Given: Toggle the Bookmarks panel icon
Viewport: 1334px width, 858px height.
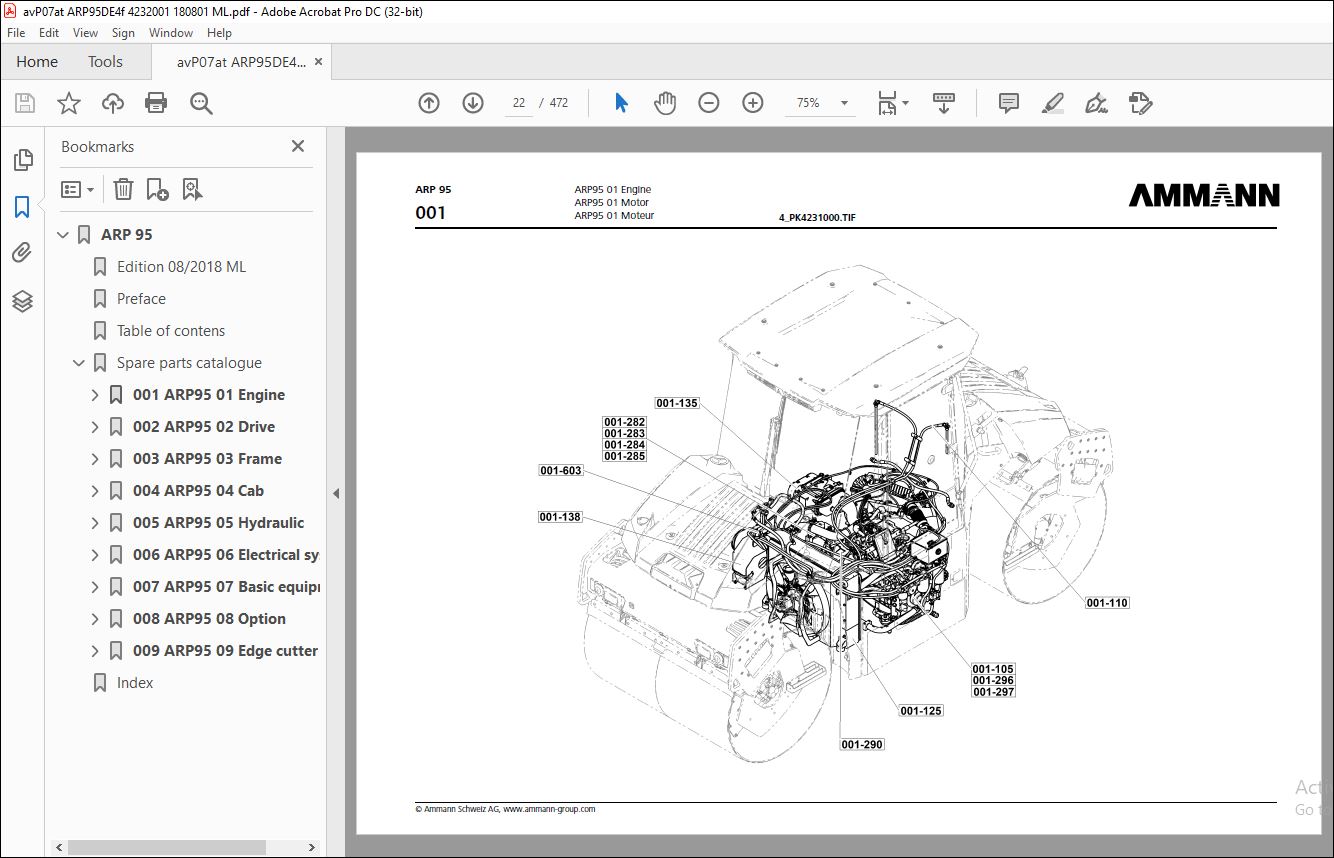Looking at the screenshot, I should [x=22, y=207].
